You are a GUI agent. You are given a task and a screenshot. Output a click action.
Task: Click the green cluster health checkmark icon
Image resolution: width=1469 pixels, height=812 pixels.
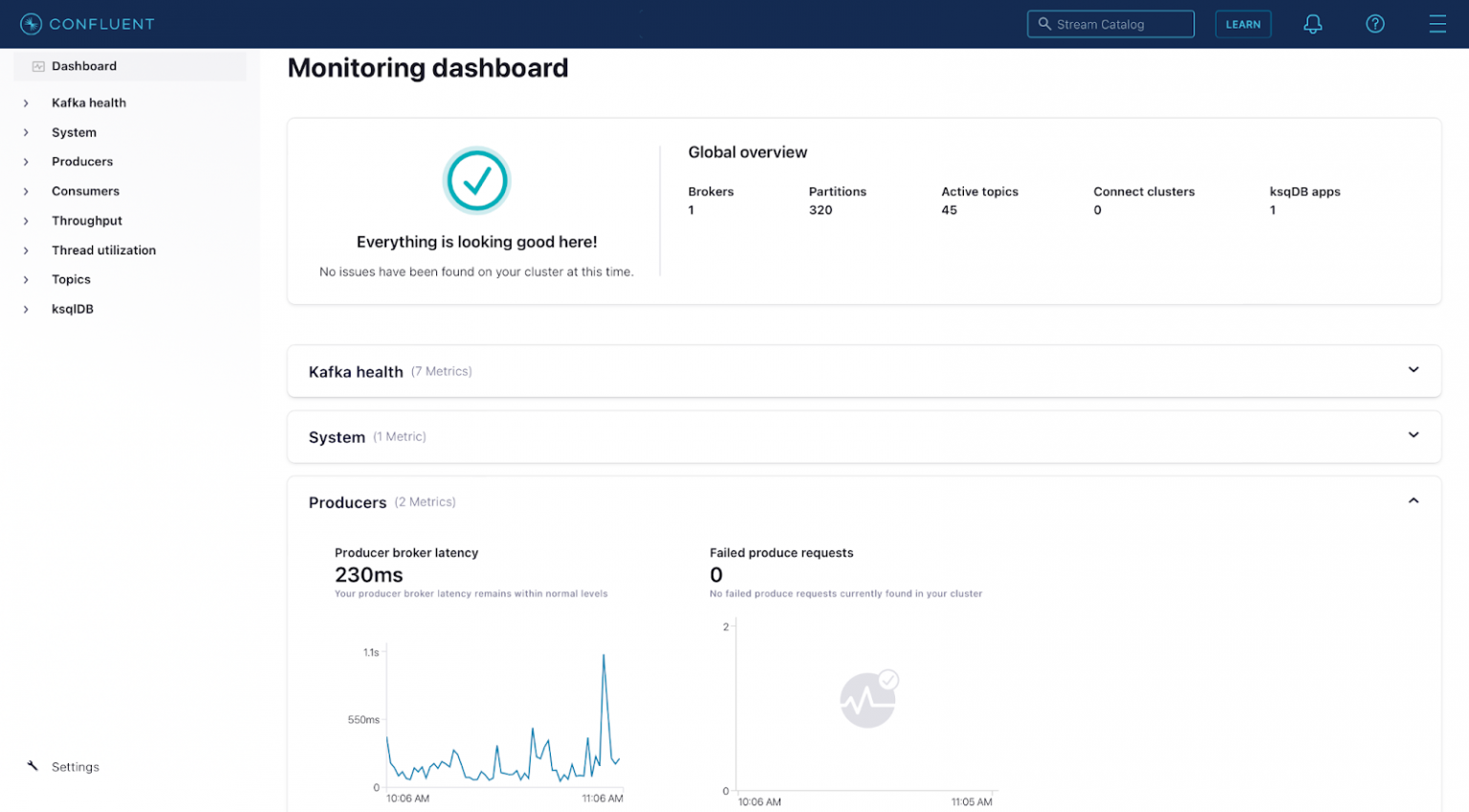477,180
